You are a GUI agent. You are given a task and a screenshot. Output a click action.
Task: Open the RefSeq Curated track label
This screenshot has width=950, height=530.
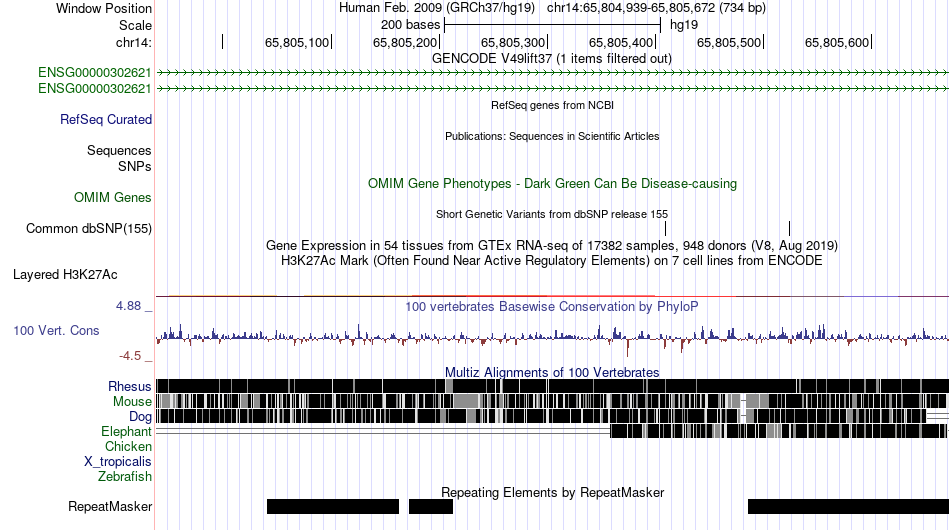[106, 119]
